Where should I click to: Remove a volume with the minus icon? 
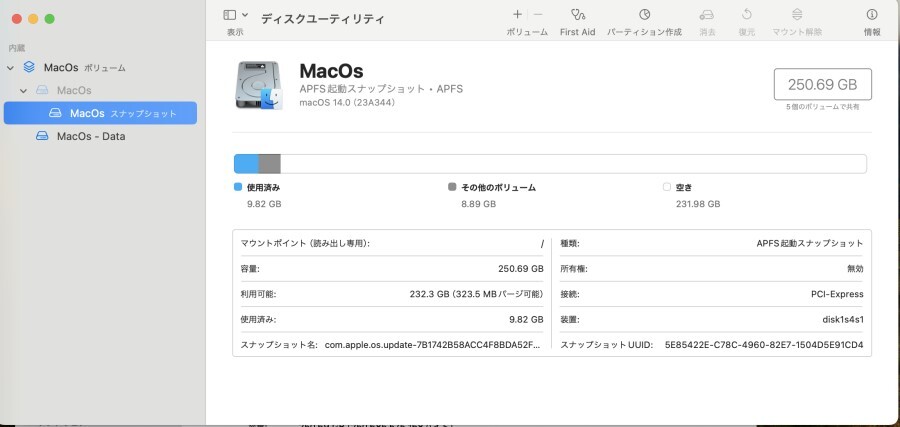click(538, 14)
